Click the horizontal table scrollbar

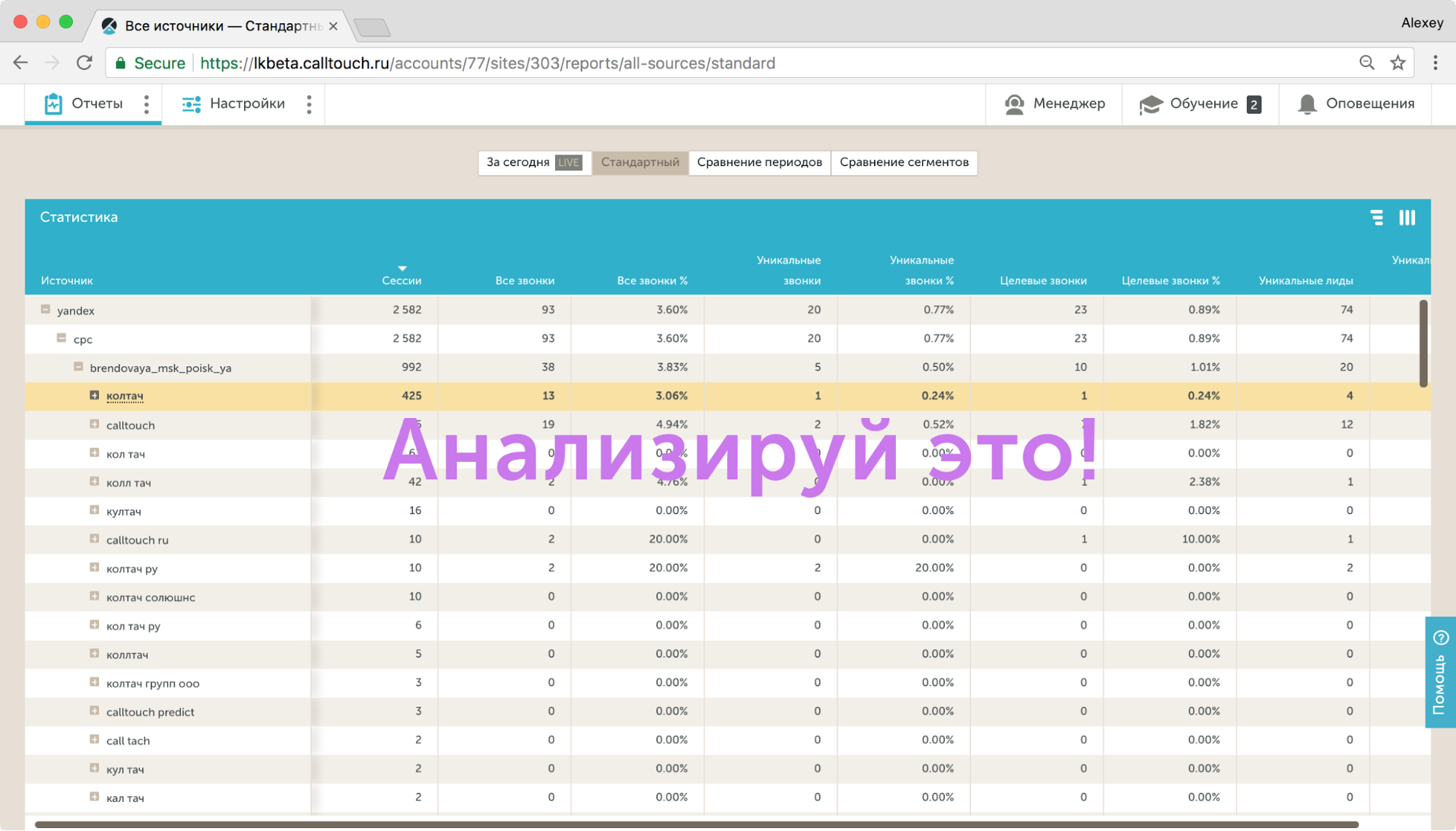point(696,824)
